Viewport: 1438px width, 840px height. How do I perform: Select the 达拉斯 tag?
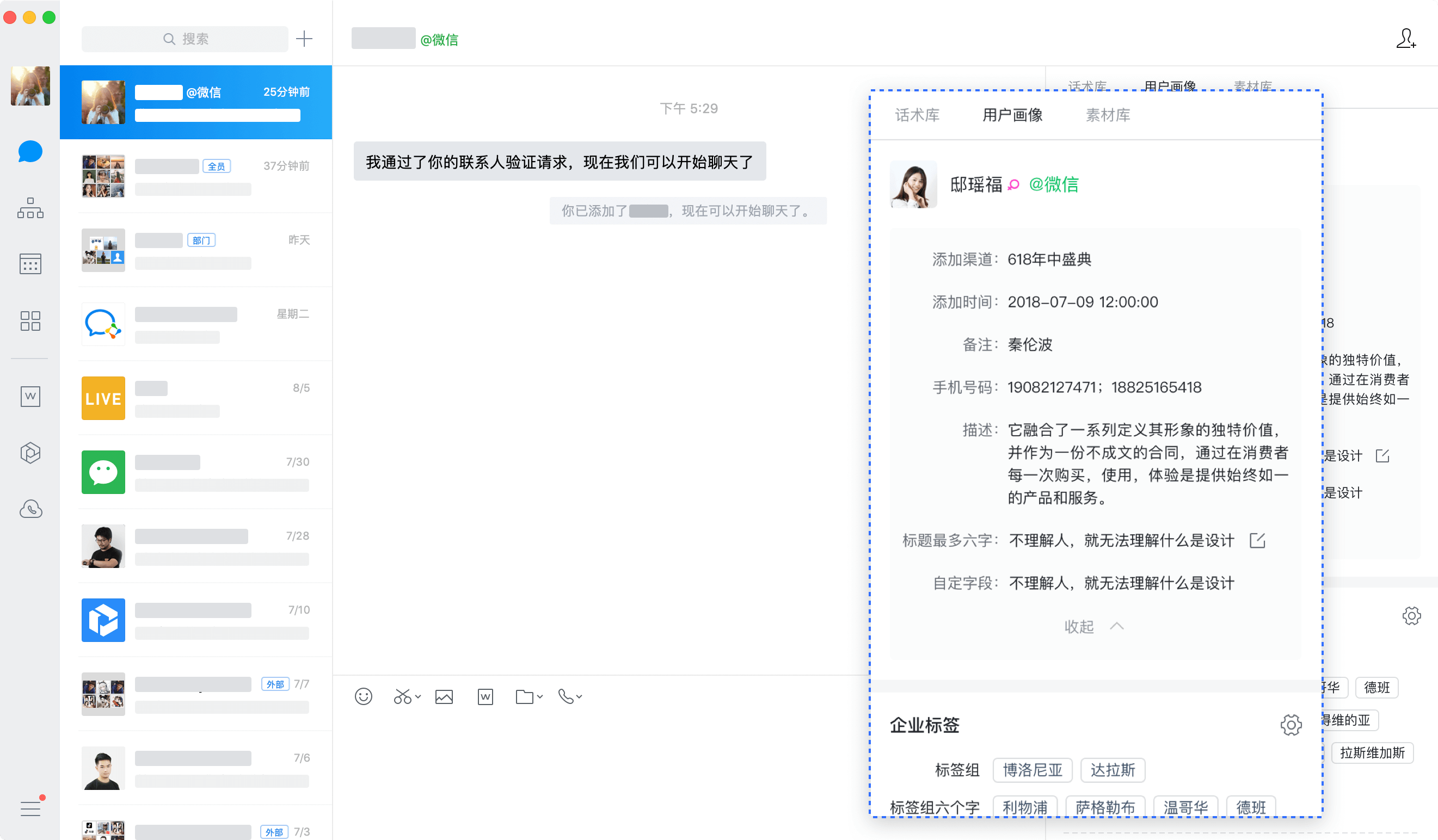click(1111, 770)
